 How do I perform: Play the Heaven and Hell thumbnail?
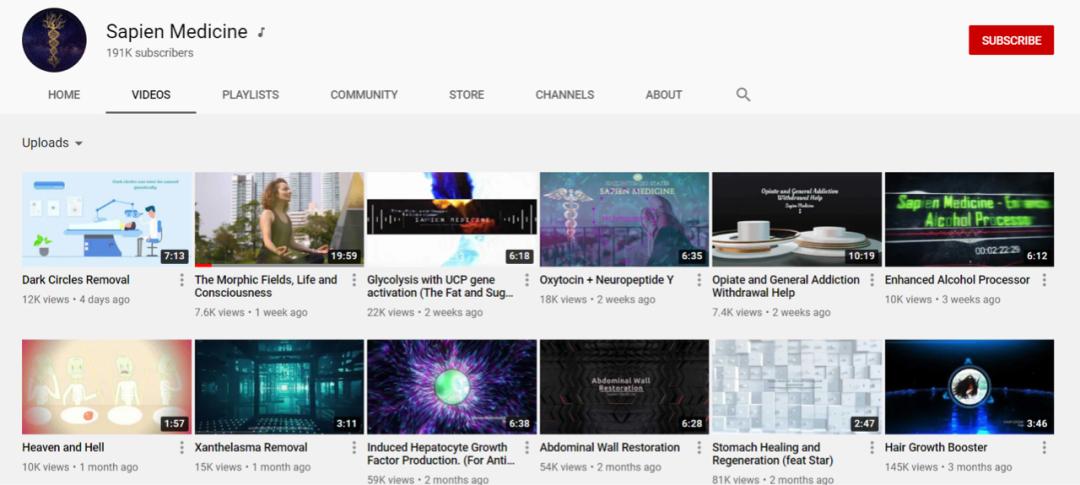(x=107, y=386)
